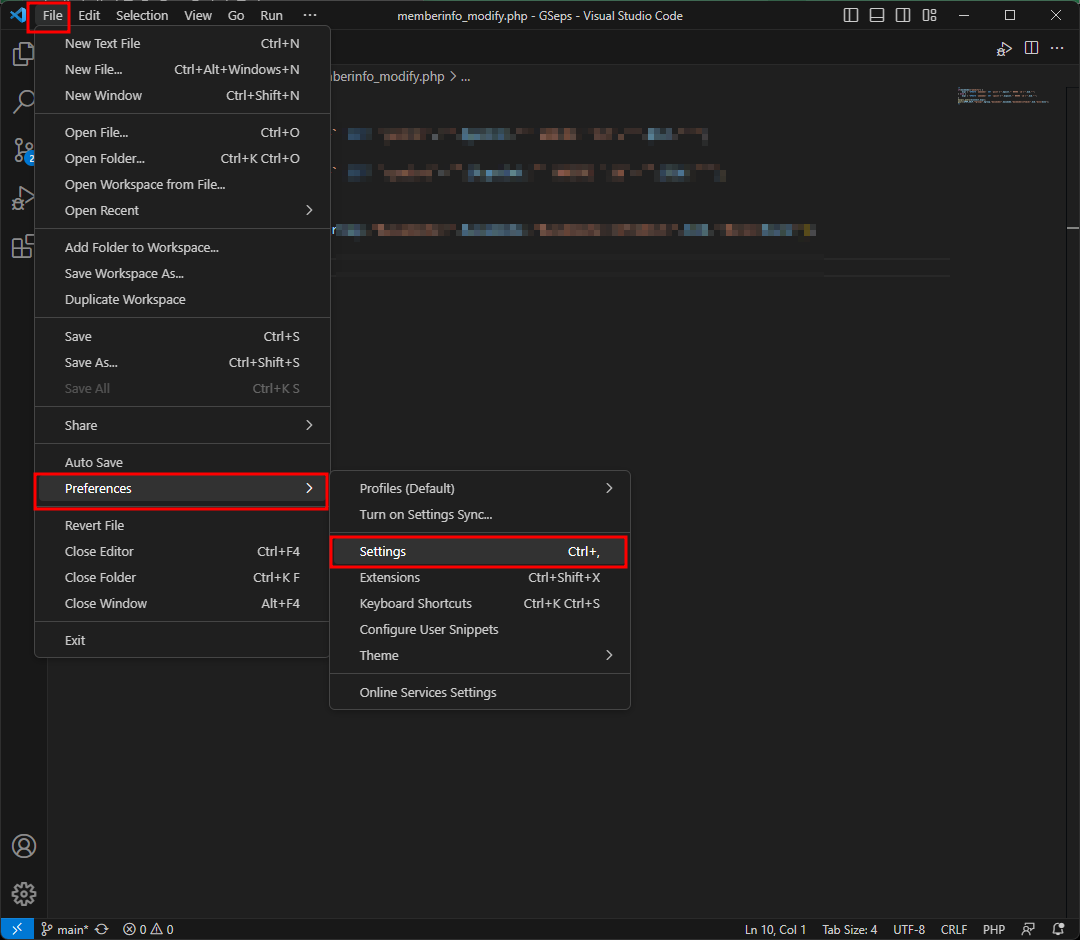Expand Theme submenu
Image resolution: width=1080 pixels, height=940 pixels.
click(x=479, y=655)
